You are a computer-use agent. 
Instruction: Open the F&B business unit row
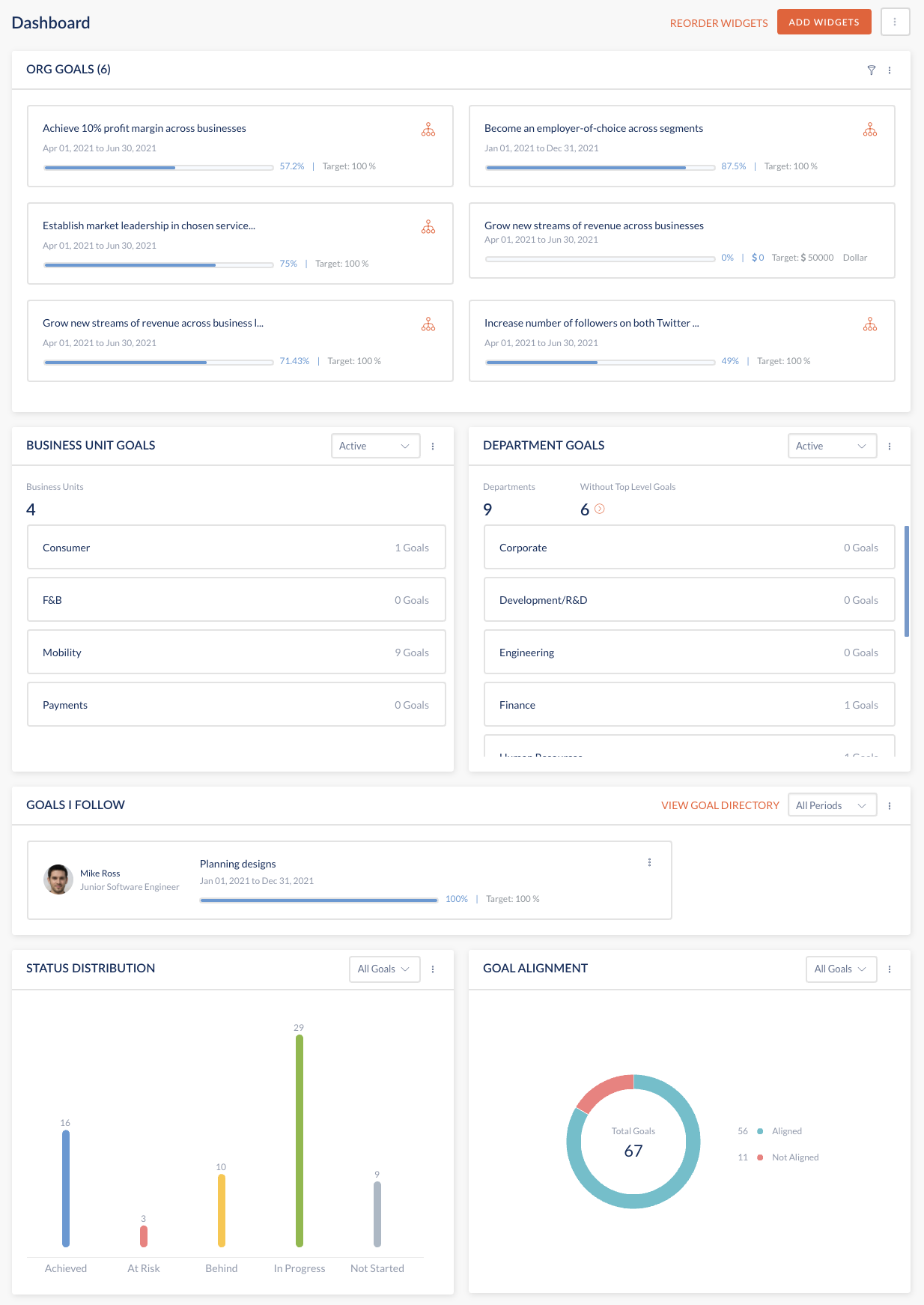(x=237, y=600)
